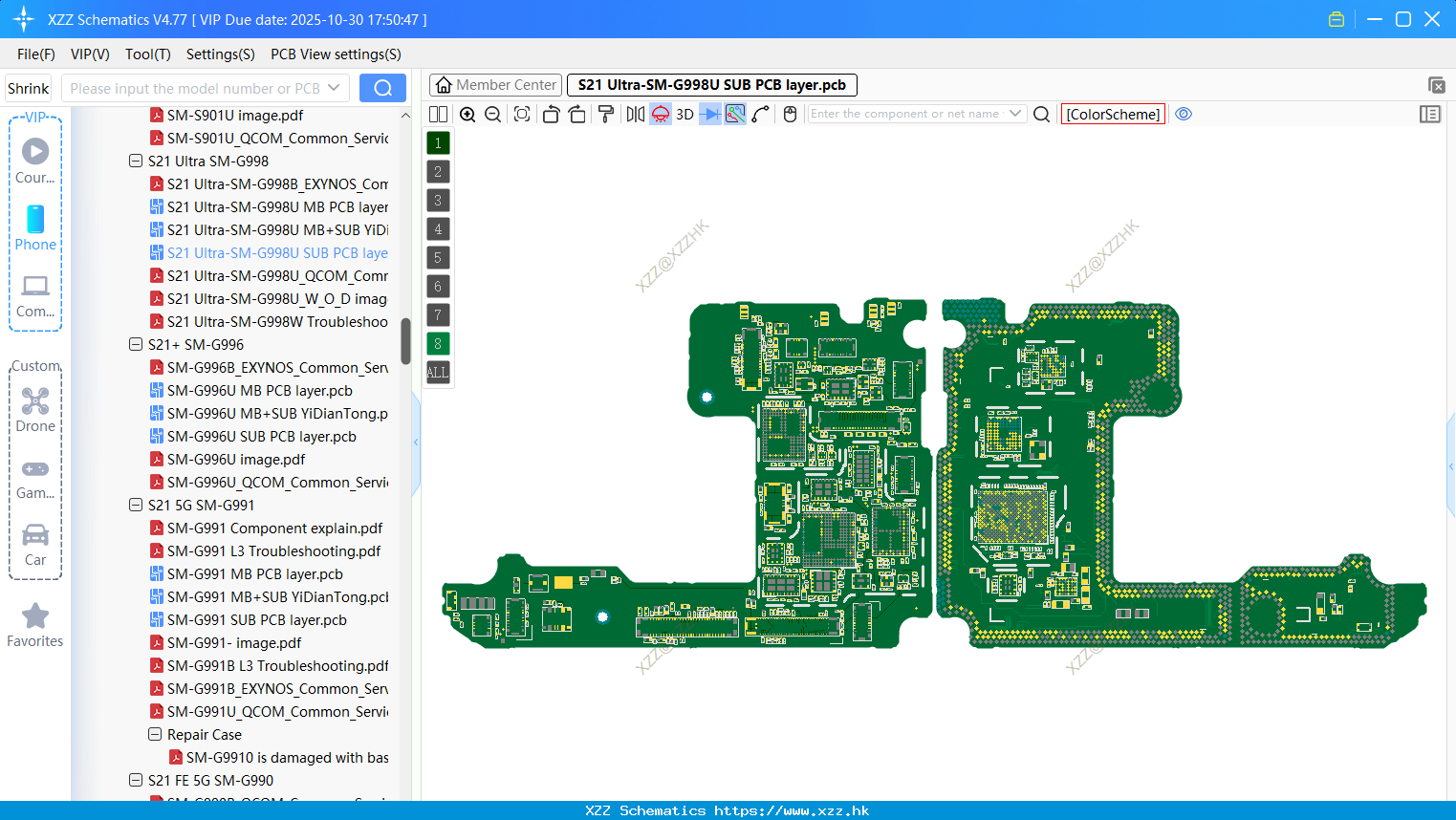Screen dimensions: 1456x820
Task: Select PCB layer 5
Action: tap(438, 257)
